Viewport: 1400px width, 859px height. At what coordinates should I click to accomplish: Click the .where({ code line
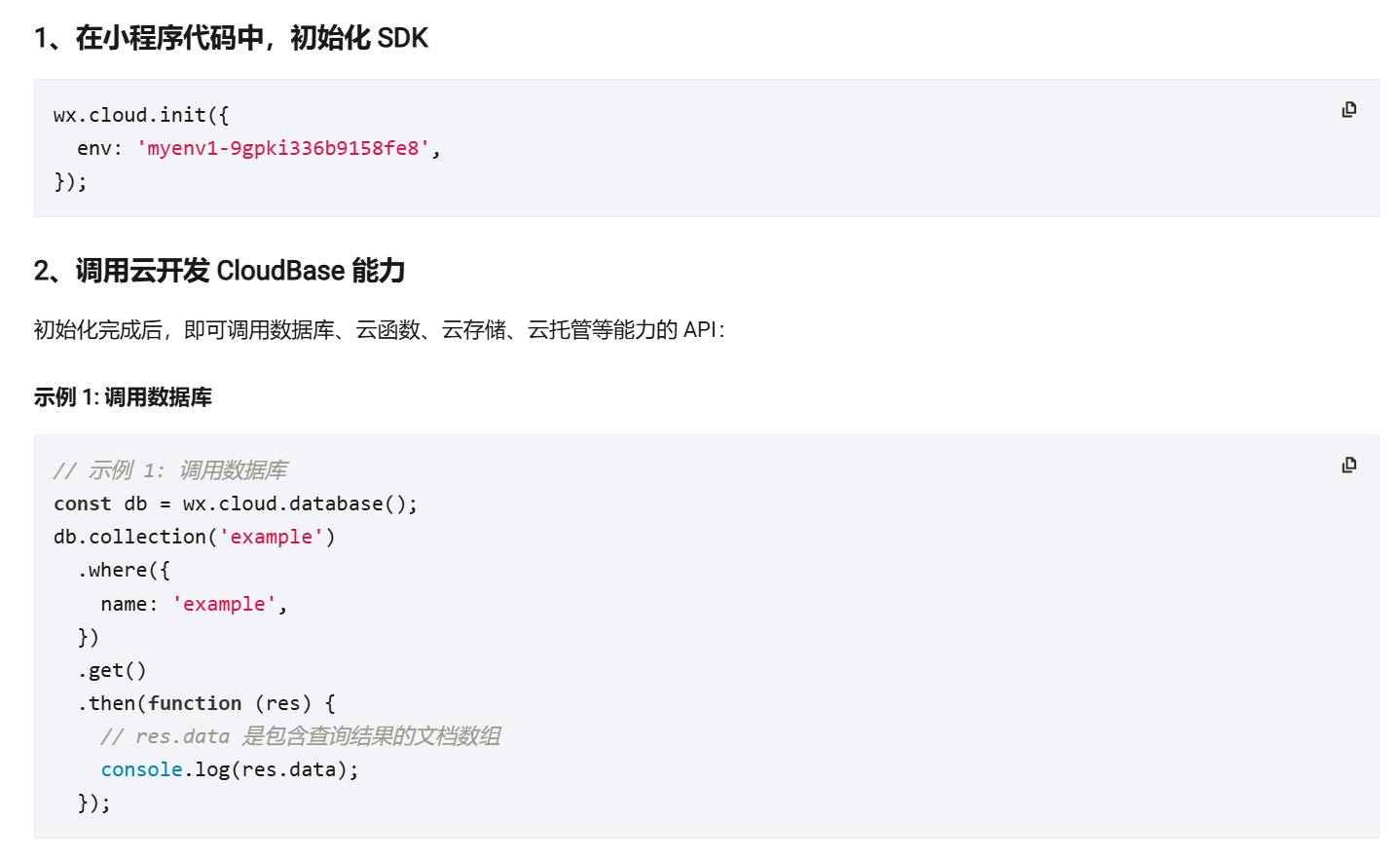point(124,570)
